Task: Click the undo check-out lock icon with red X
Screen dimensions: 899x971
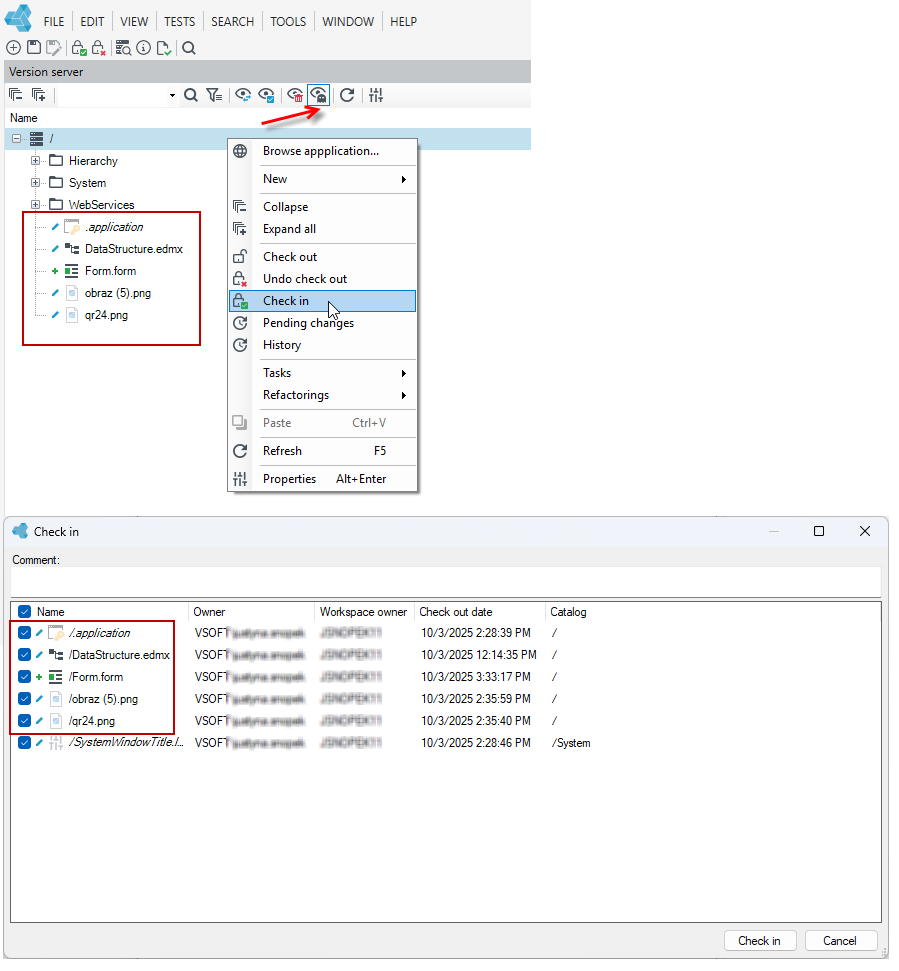Action: (x=98, y=48)
